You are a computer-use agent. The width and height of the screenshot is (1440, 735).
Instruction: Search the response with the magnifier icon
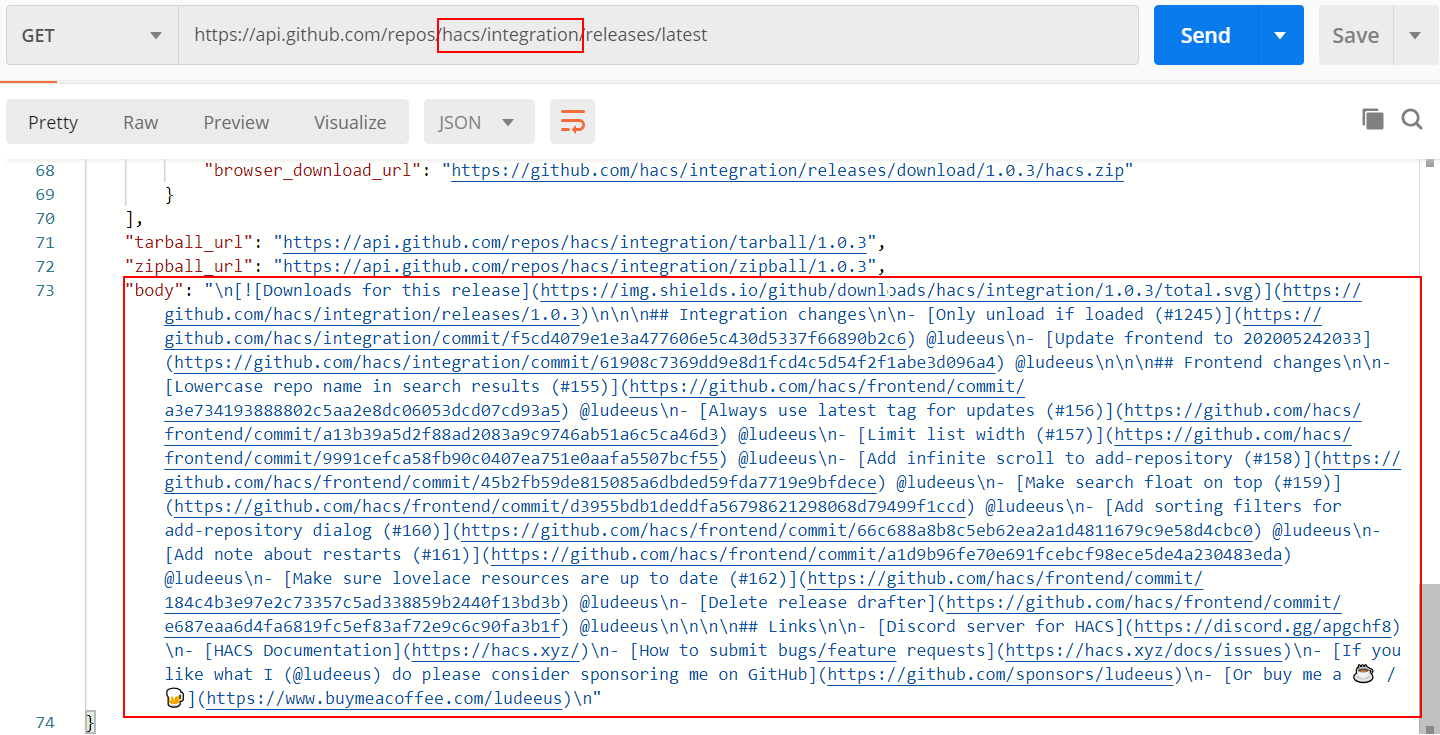(x=1412, y=120)
